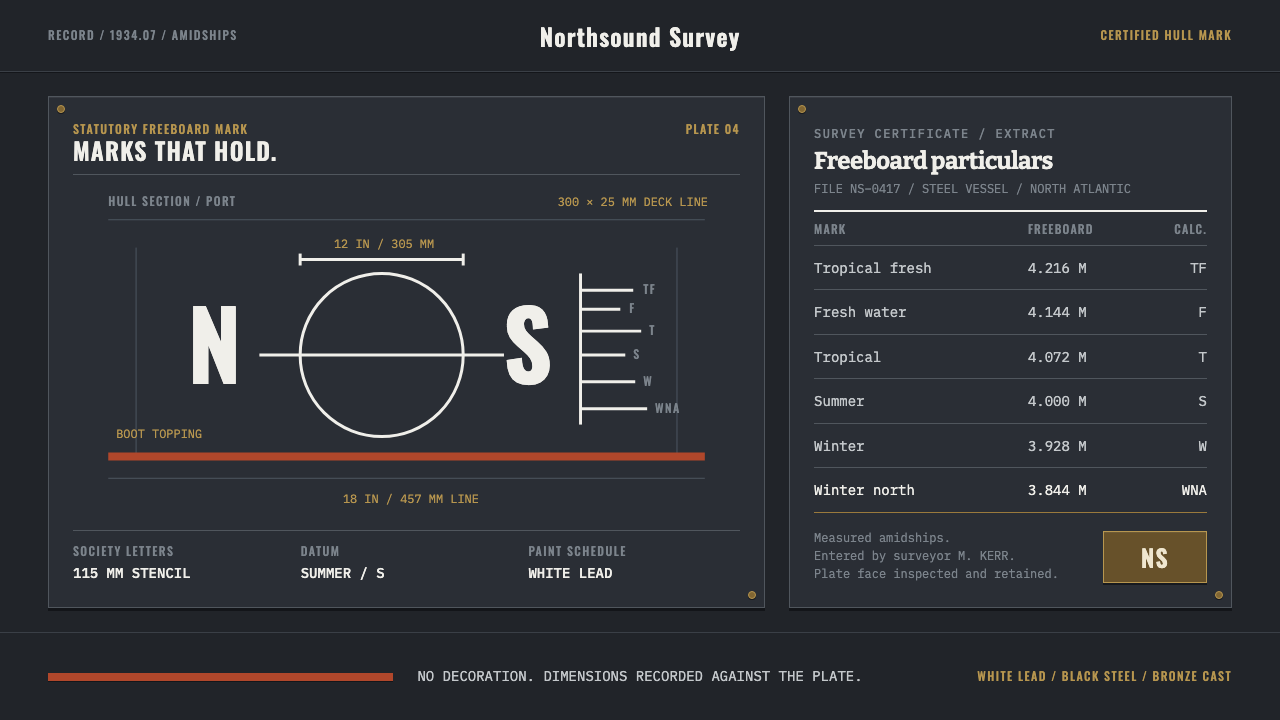Click the MARK column header
The width and height of the screenshot is (1280, 720).
(830, 229)
